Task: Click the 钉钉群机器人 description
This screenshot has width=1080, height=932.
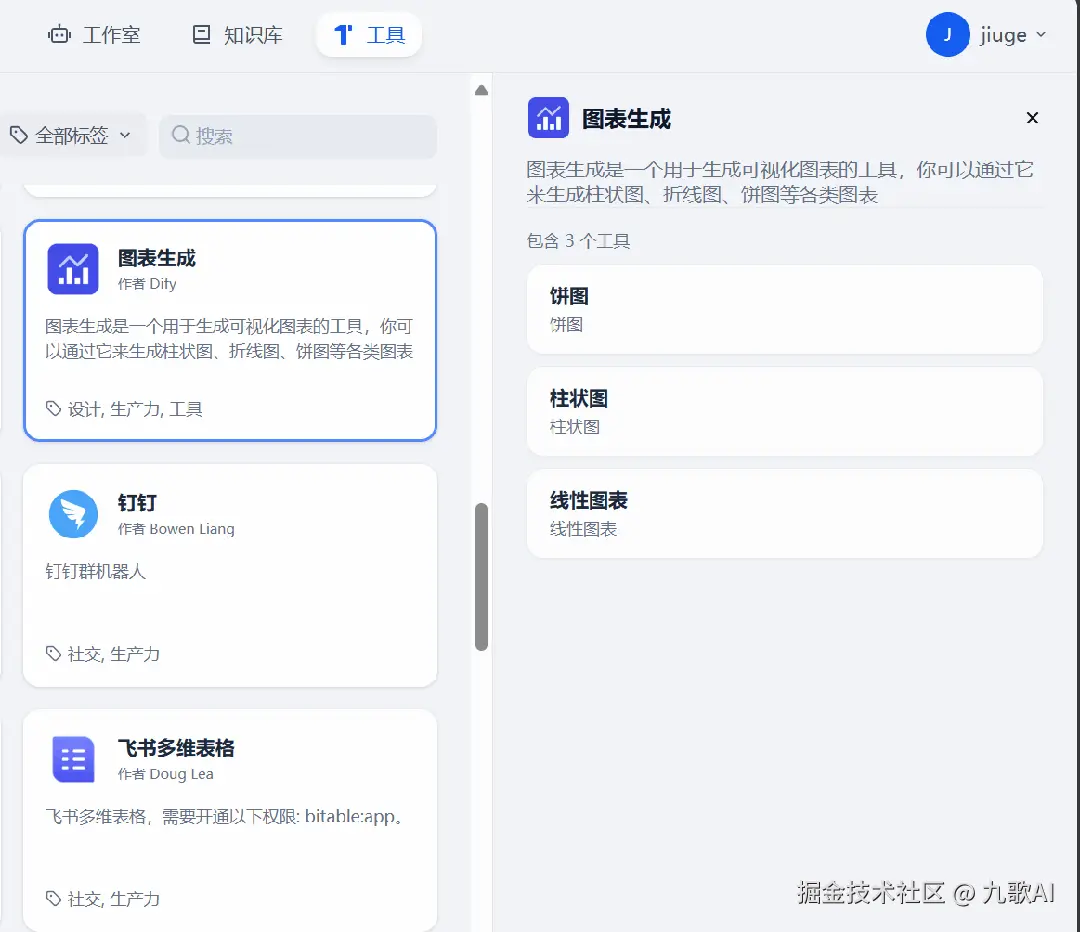Action: pos(96,571)
